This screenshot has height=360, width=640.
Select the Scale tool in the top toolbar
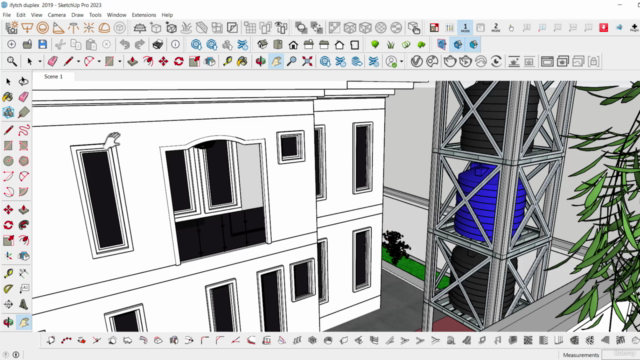[194, 61]
